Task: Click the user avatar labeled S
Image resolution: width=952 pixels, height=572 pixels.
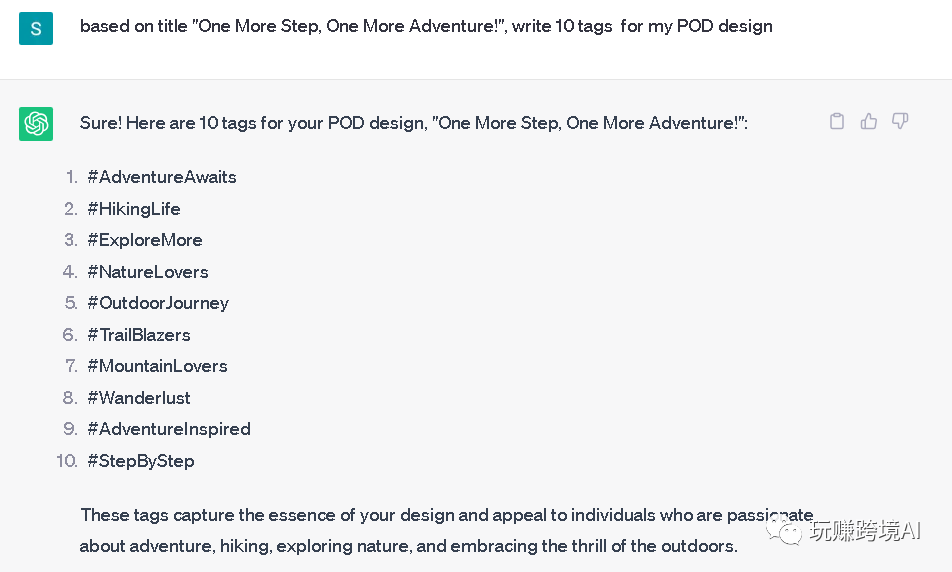Action: 36,27
